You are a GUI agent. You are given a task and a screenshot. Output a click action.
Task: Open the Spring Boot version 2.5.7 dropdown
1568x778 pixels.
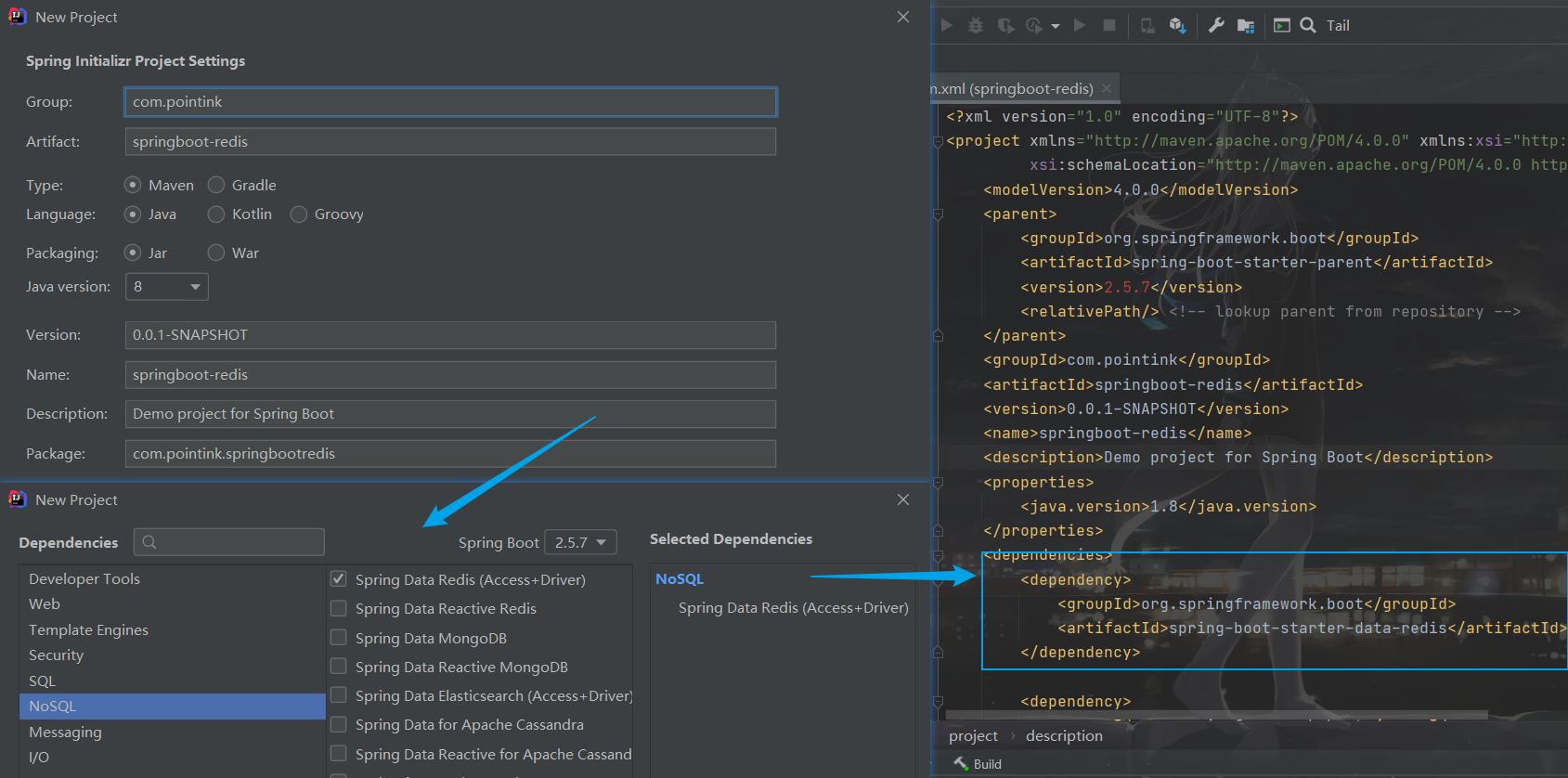point(580,542)
